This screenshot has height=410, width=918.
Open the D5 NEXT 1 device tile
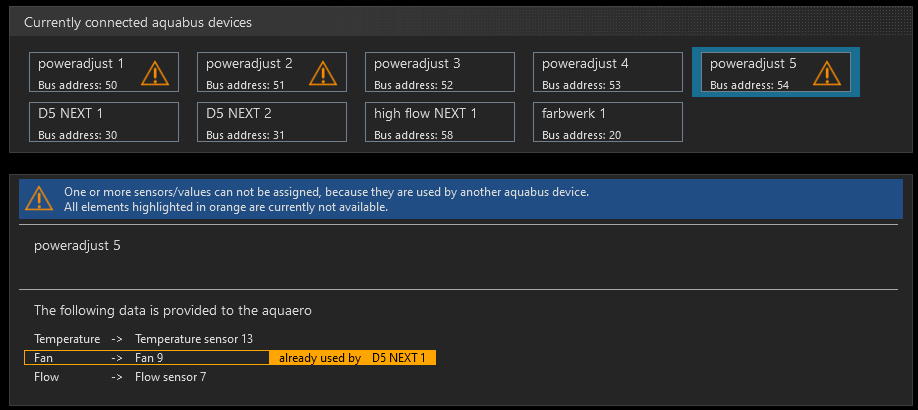(104, 122)
